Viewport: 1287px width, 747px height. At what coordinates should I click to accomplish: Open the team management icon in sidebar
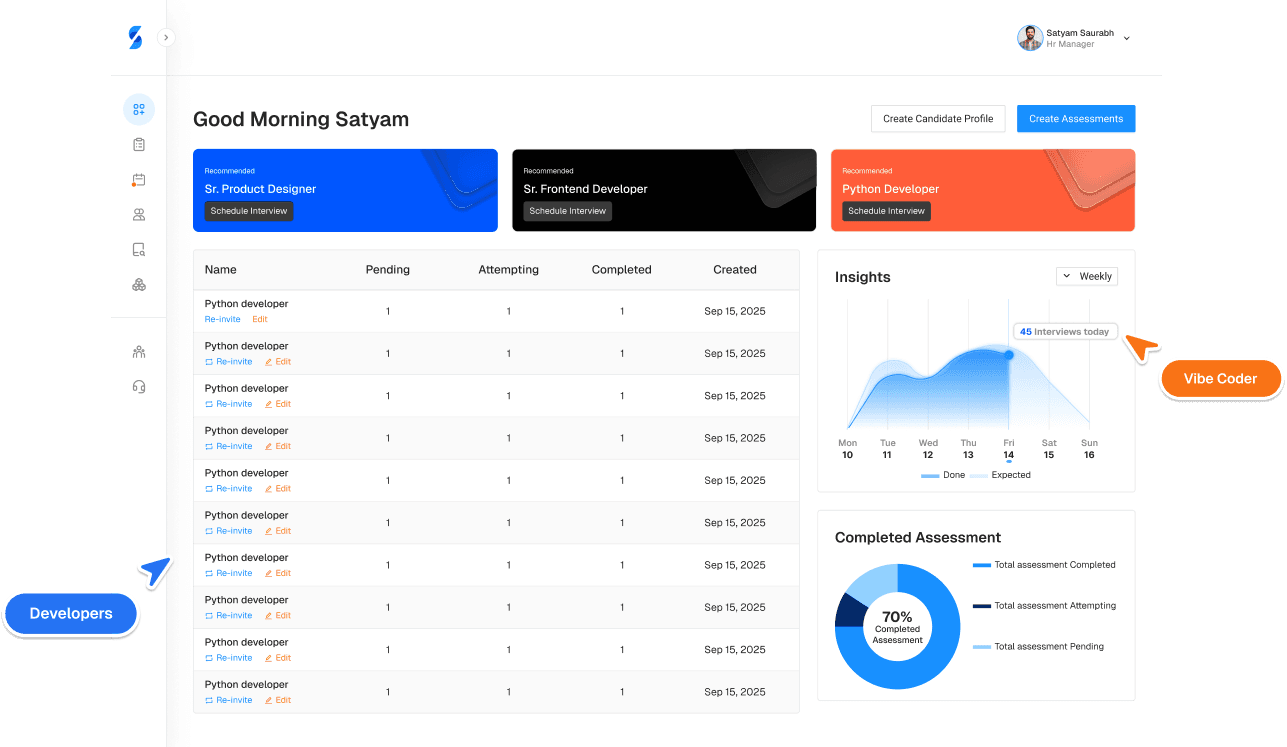pos(138,352)
